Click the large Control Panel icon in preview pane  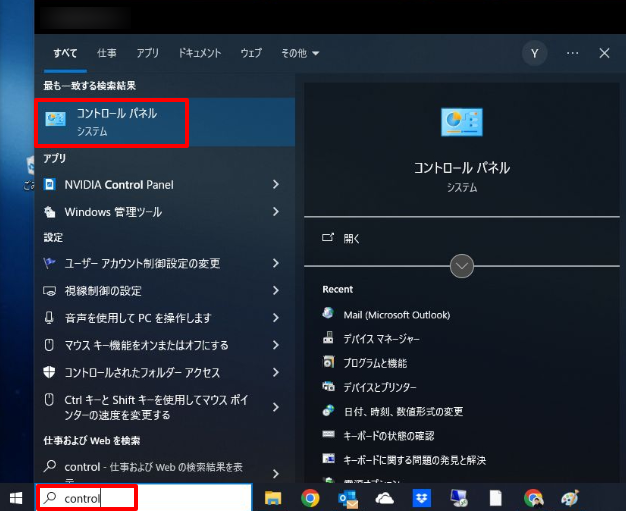[462, 122]
